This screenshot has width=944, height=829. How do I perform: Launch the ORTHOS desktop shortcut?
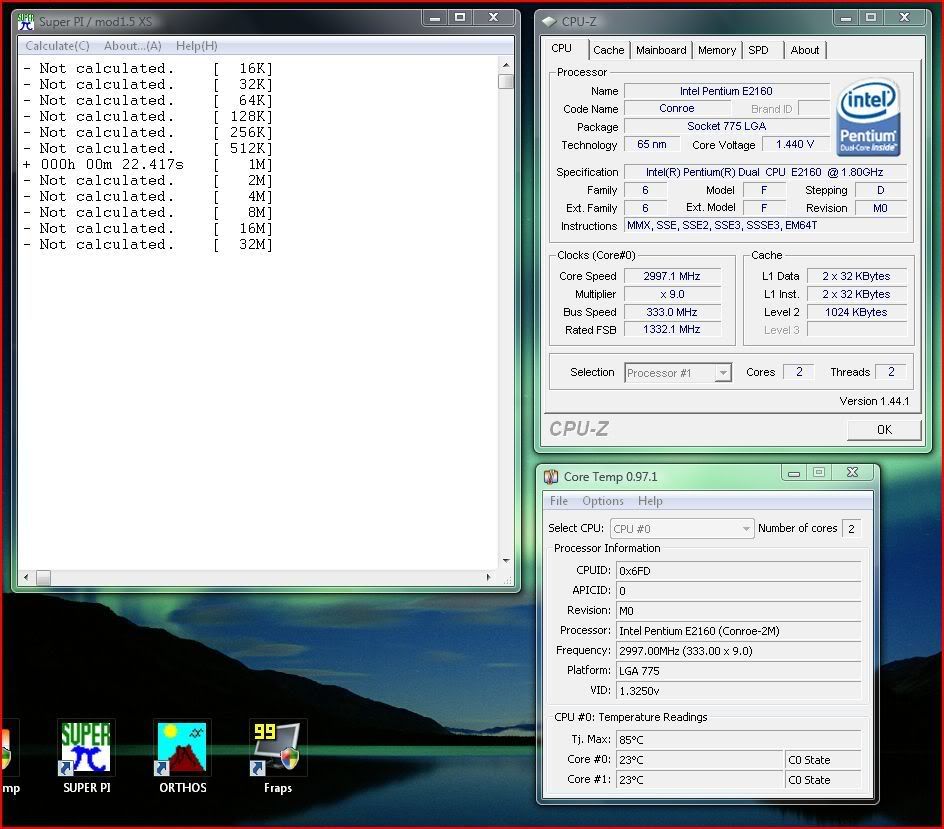(x=182, y=755)
